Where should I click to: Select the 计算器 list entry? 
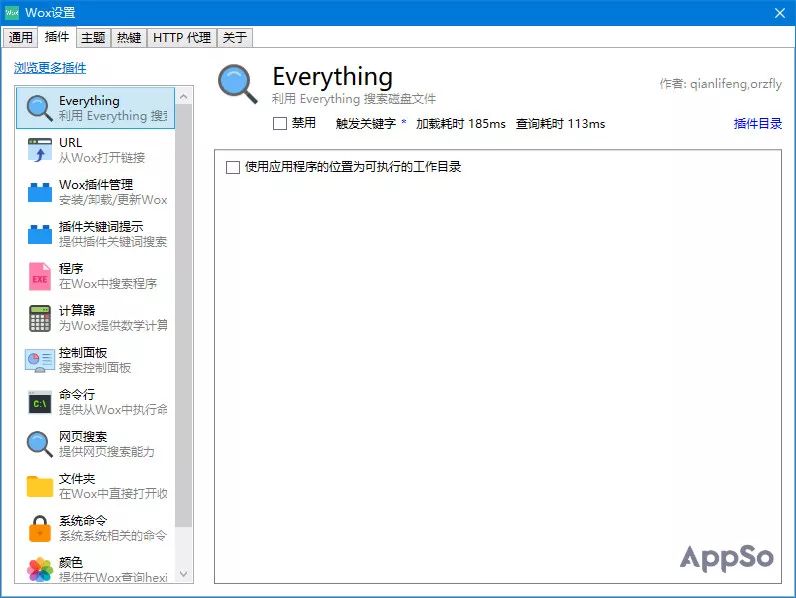pos(95,318)
